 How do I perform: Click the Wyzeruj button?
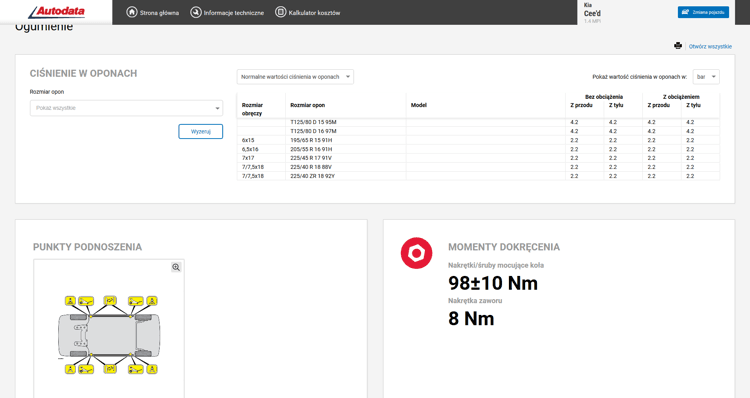(x=200, y=132)
